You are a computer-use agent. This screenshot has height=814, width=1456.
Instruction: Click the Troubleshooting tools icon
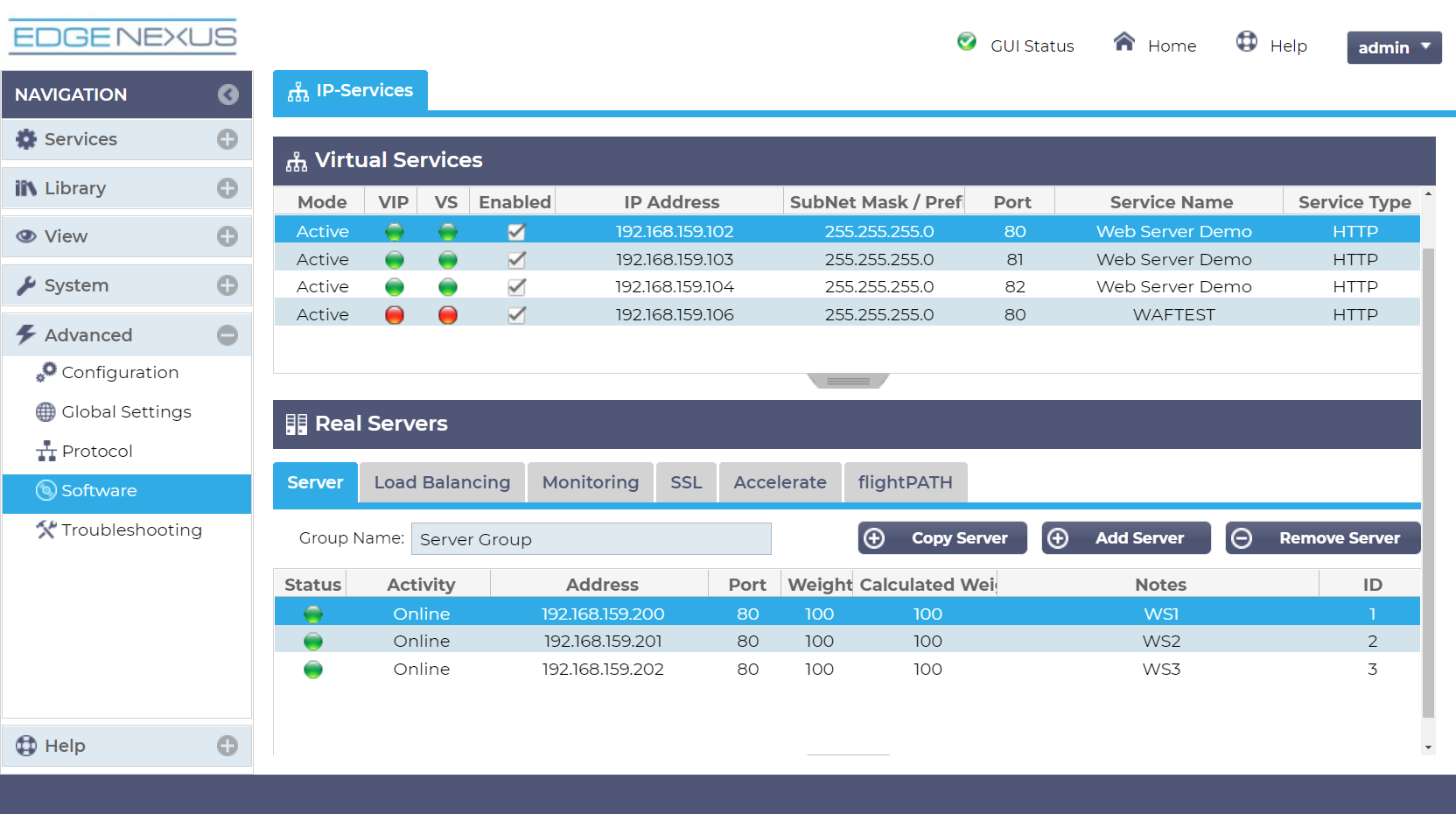tap(46, 530)
